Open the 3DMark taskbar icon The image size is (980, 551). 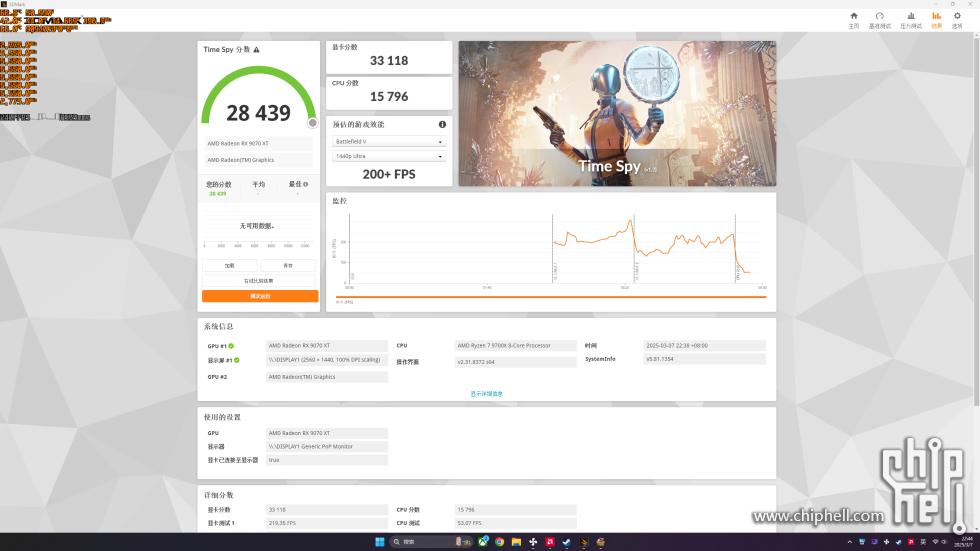coord(584,542)
